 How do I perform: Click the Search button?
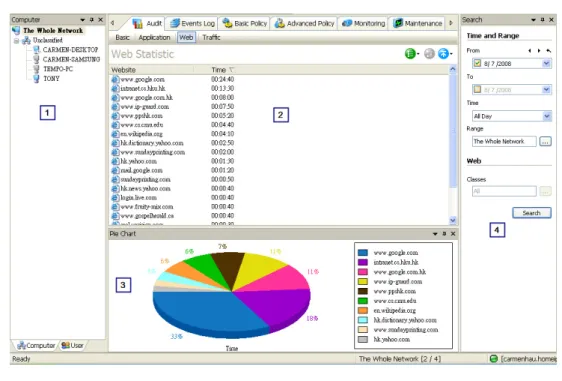click(532, 213)
